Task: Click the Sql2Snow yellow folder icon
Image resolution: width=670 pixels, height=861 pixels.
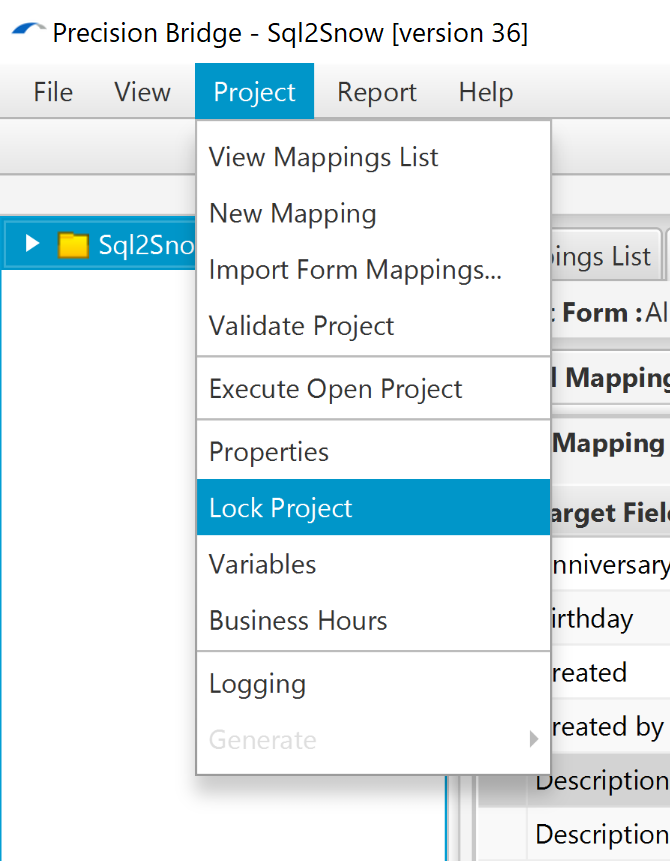Action: pyautogui.click(x=74, y=245)
